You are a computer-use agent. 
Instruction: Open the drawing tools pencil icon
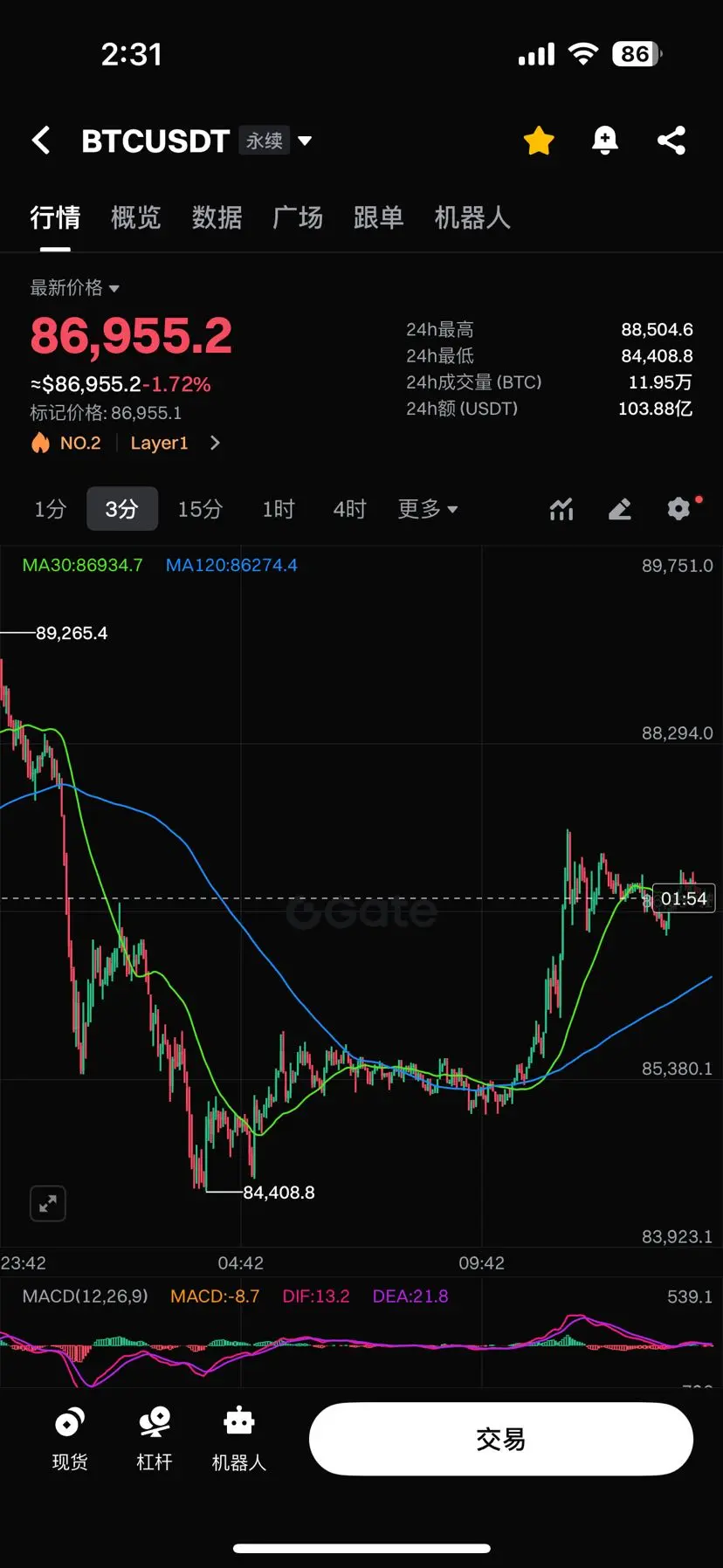619,509
